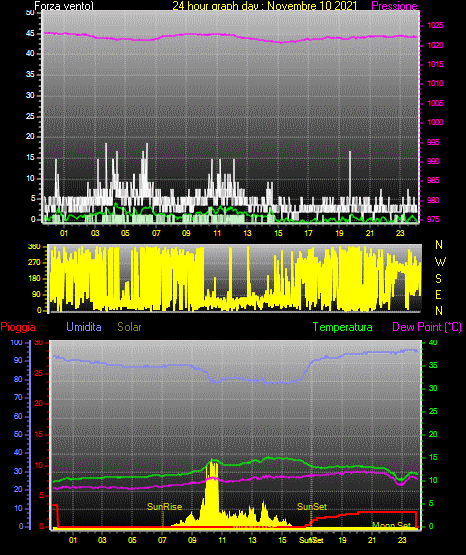Click hour 13 on wind graph axis

pyautogui.click(x=247, y=233)
